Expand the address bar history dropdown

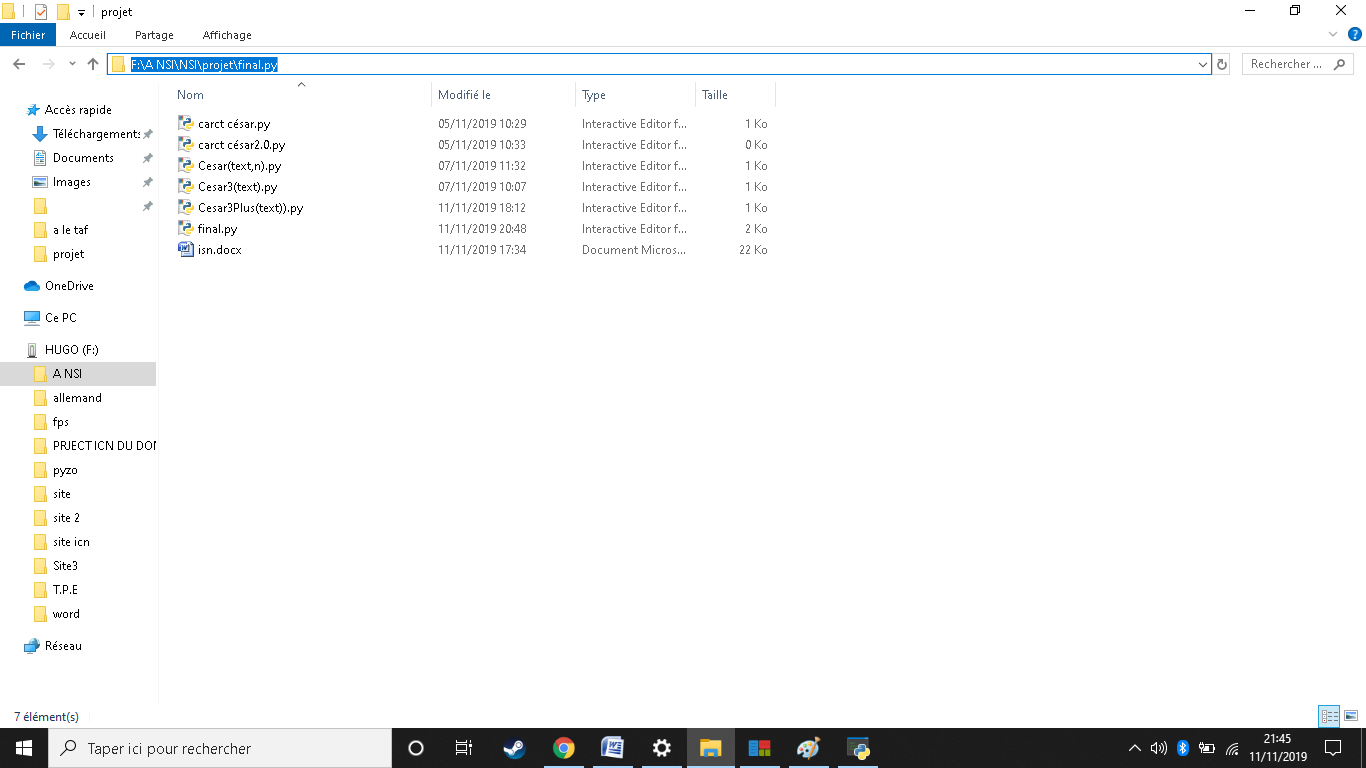click(1203, 64)
